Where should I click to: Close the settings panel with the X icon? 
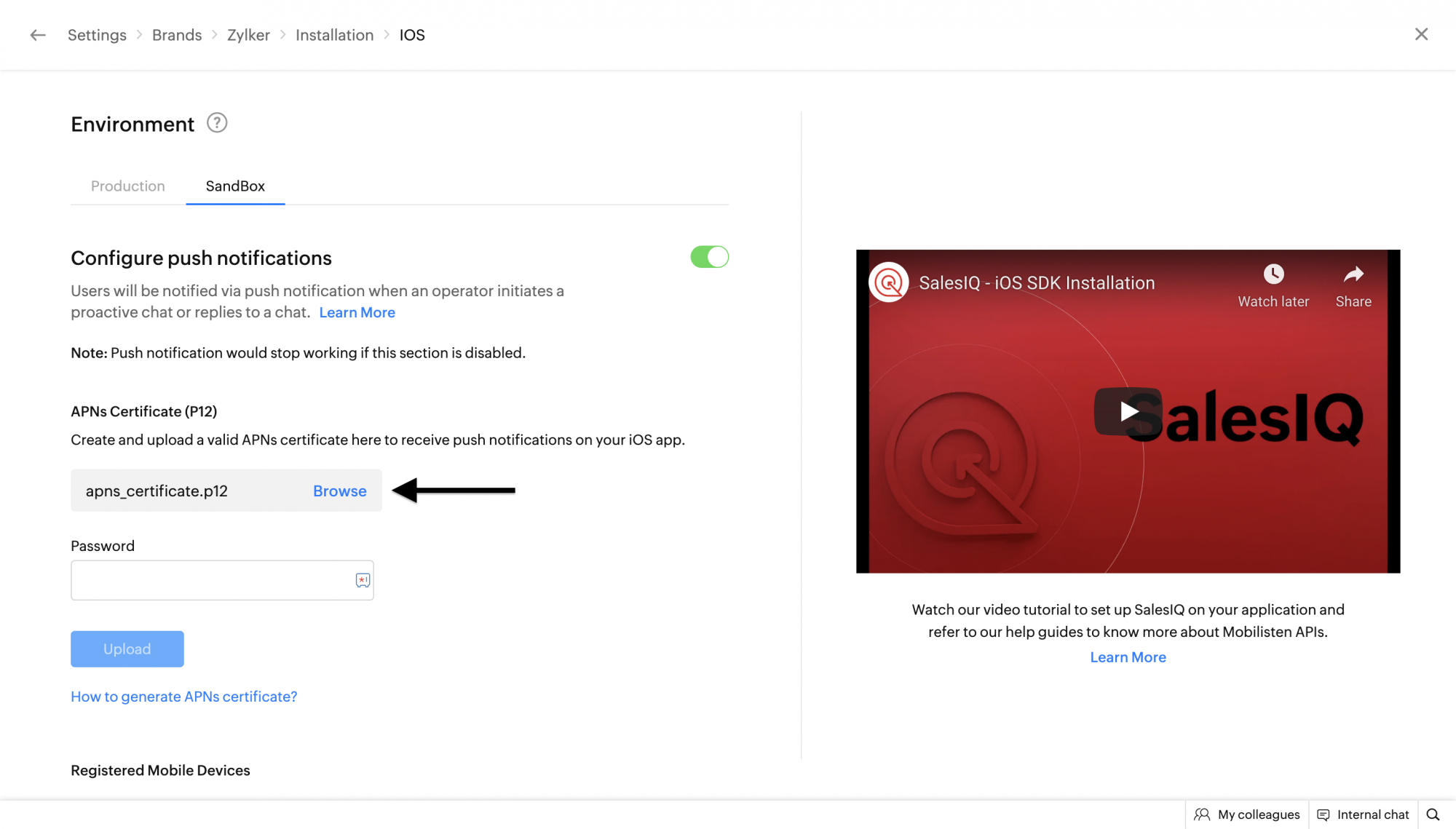click(1421, 34)
